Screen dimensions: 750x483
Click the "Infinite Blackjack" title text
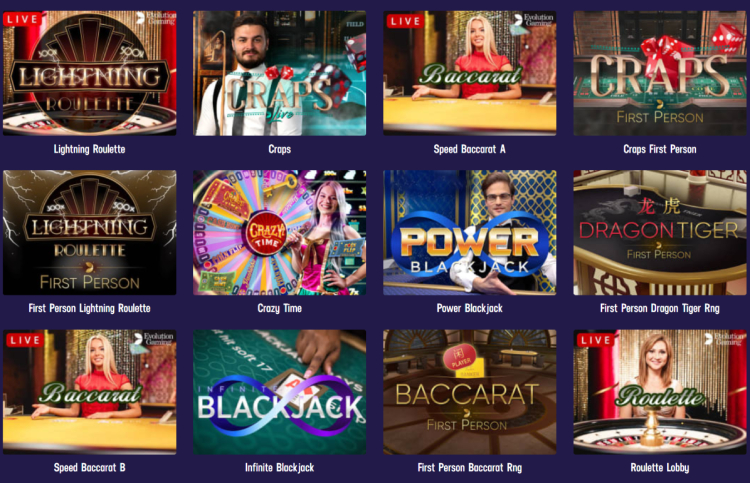(279, 468)
